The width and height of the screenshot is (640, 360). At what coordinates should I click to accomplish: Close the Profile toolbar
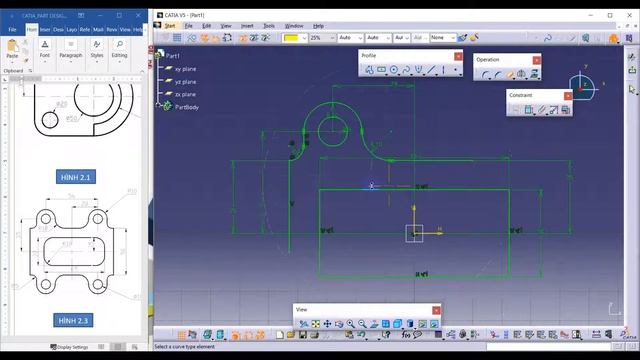(458, 56)
